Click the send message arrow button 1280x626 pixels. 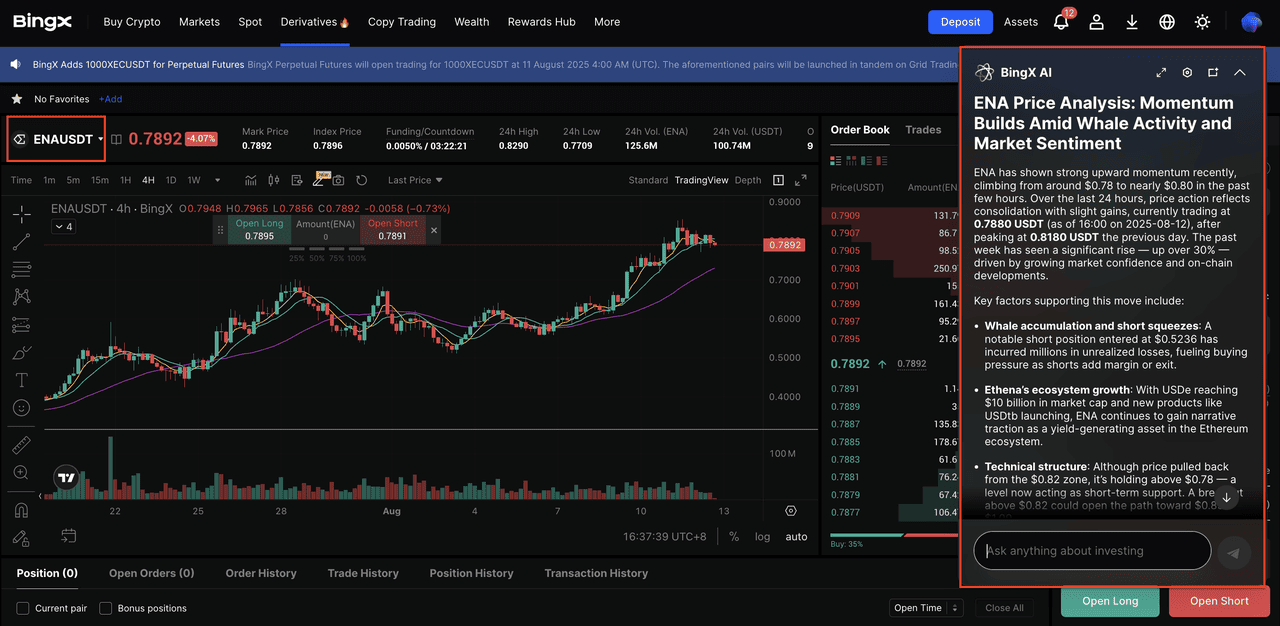pos(1234,552)
